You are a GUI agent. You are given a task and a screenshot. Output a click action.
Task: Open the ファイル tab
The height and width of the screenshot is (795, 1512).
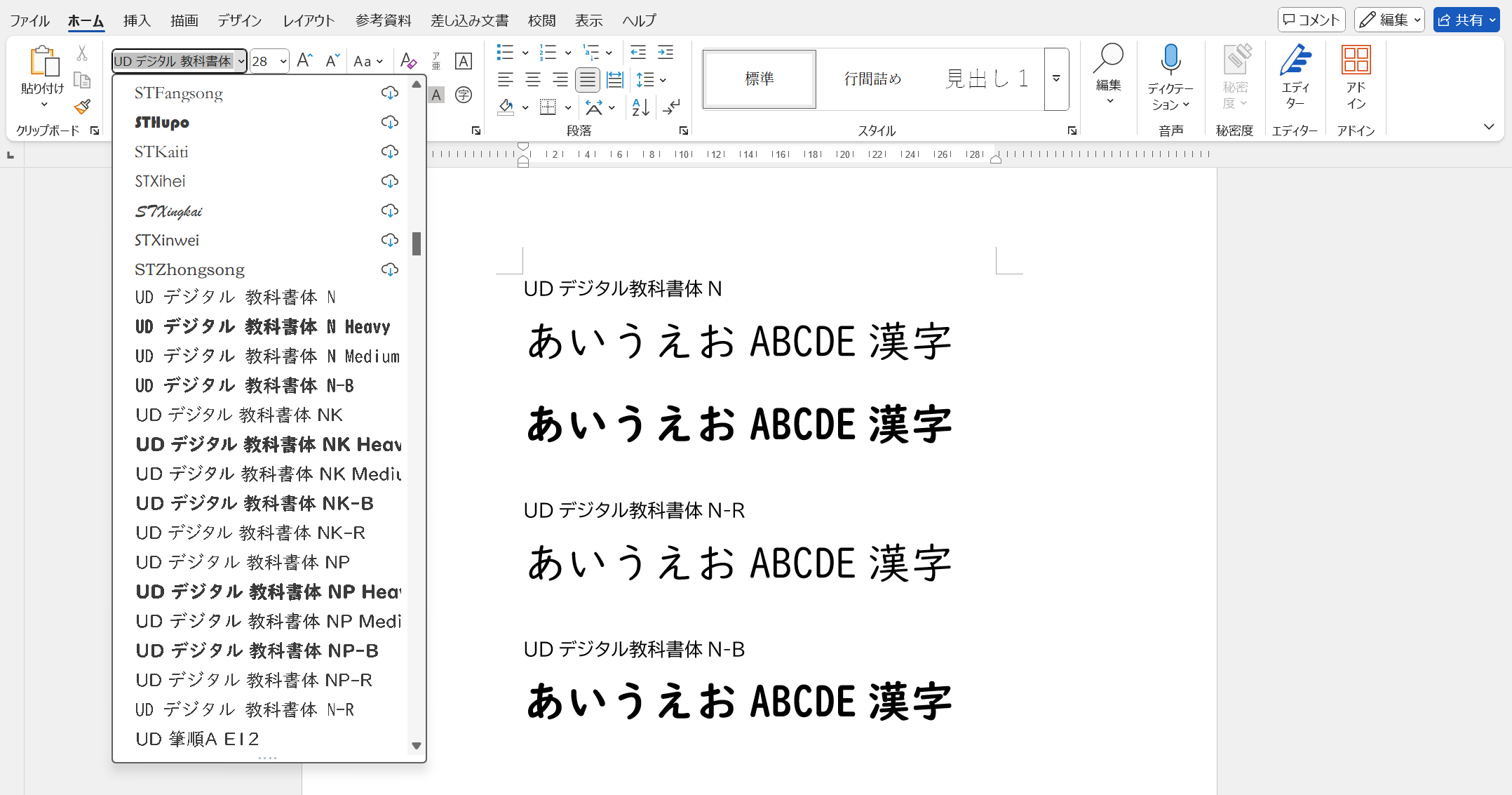pyautogui.click(x=29, y=20)
